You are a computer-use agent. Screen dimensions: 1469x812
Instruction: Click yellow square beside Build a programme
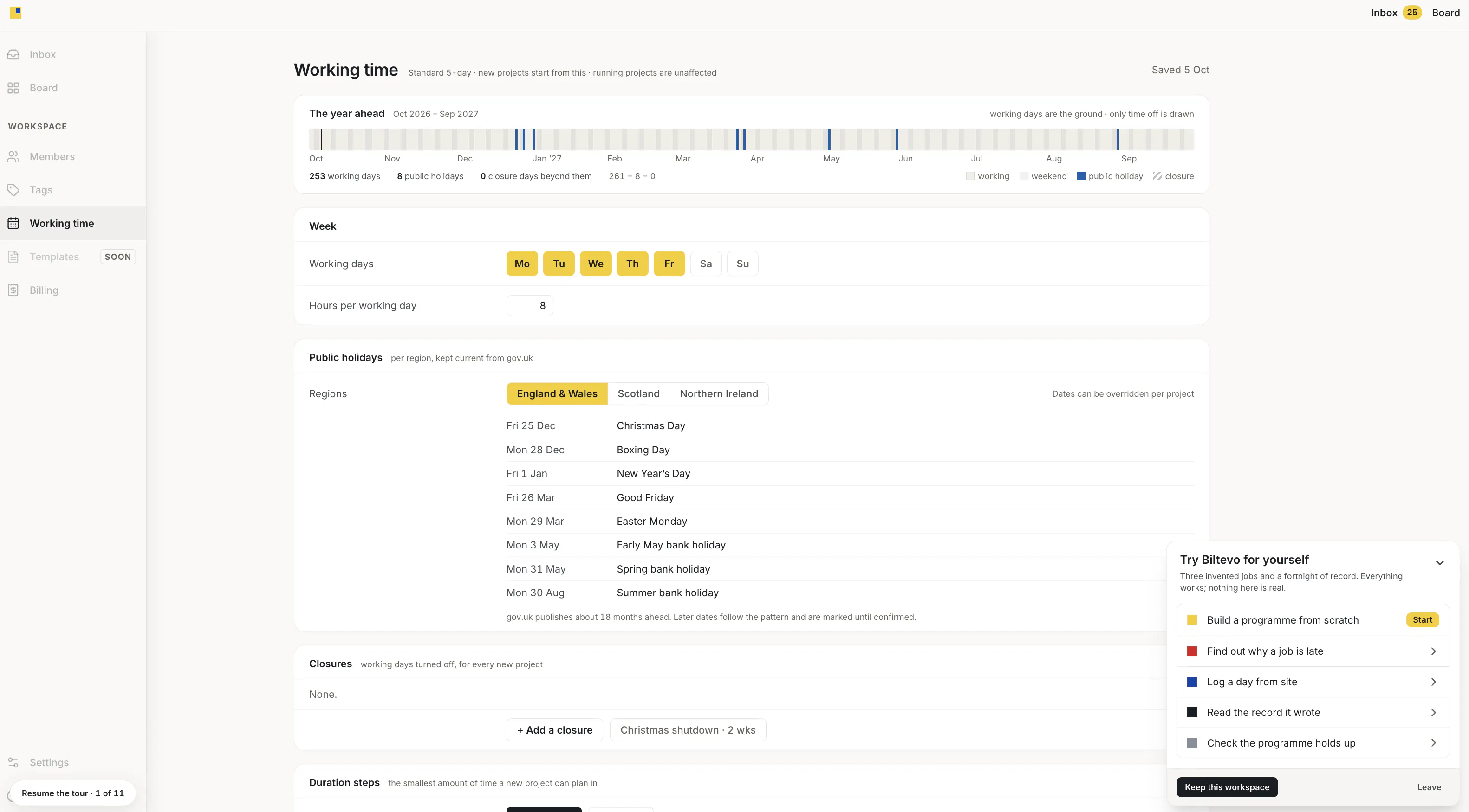tap(1192, 620)
